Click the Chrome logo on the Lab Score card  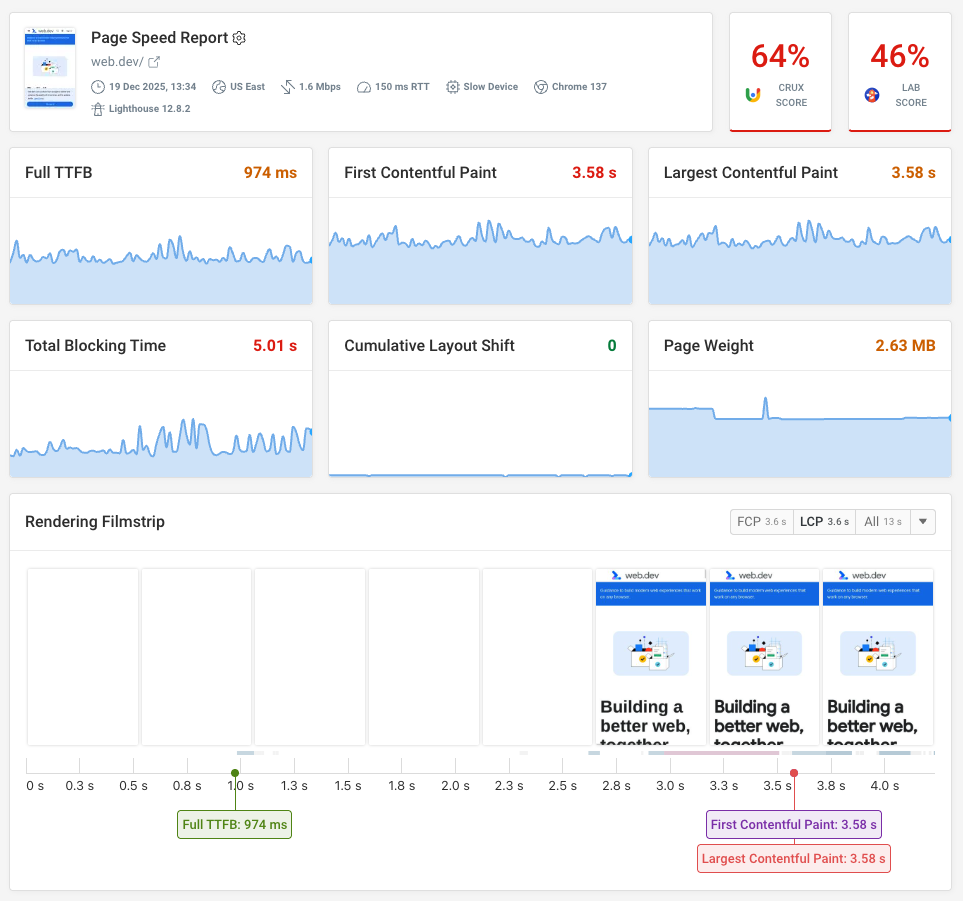[872, 95]
